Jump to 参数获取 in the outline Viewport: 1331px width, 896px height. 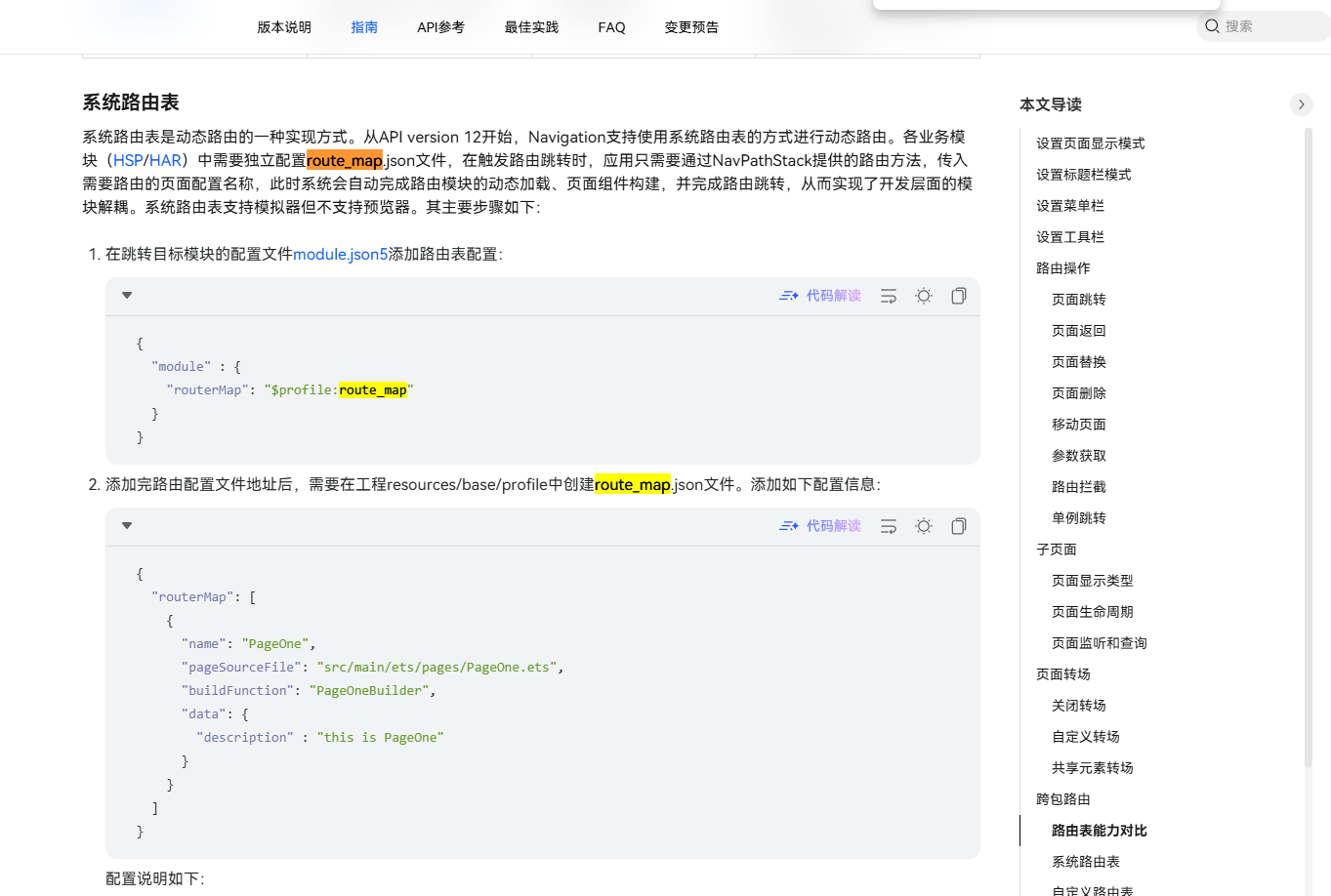click(x=1078, y=456)
